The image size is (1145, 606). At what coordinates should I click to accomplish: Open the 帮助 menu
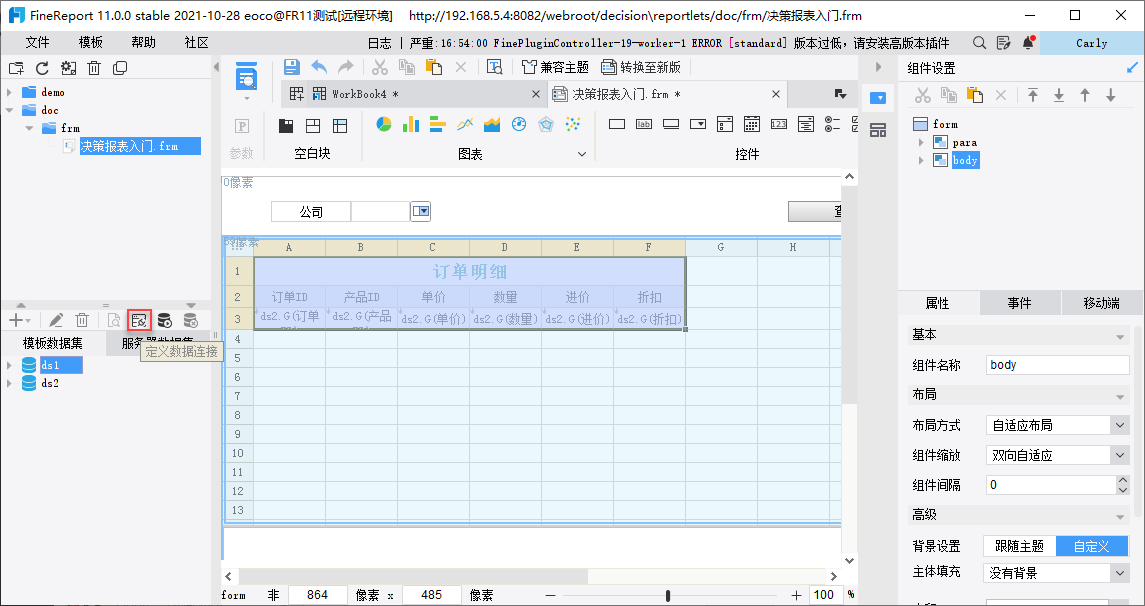[143, 43]
